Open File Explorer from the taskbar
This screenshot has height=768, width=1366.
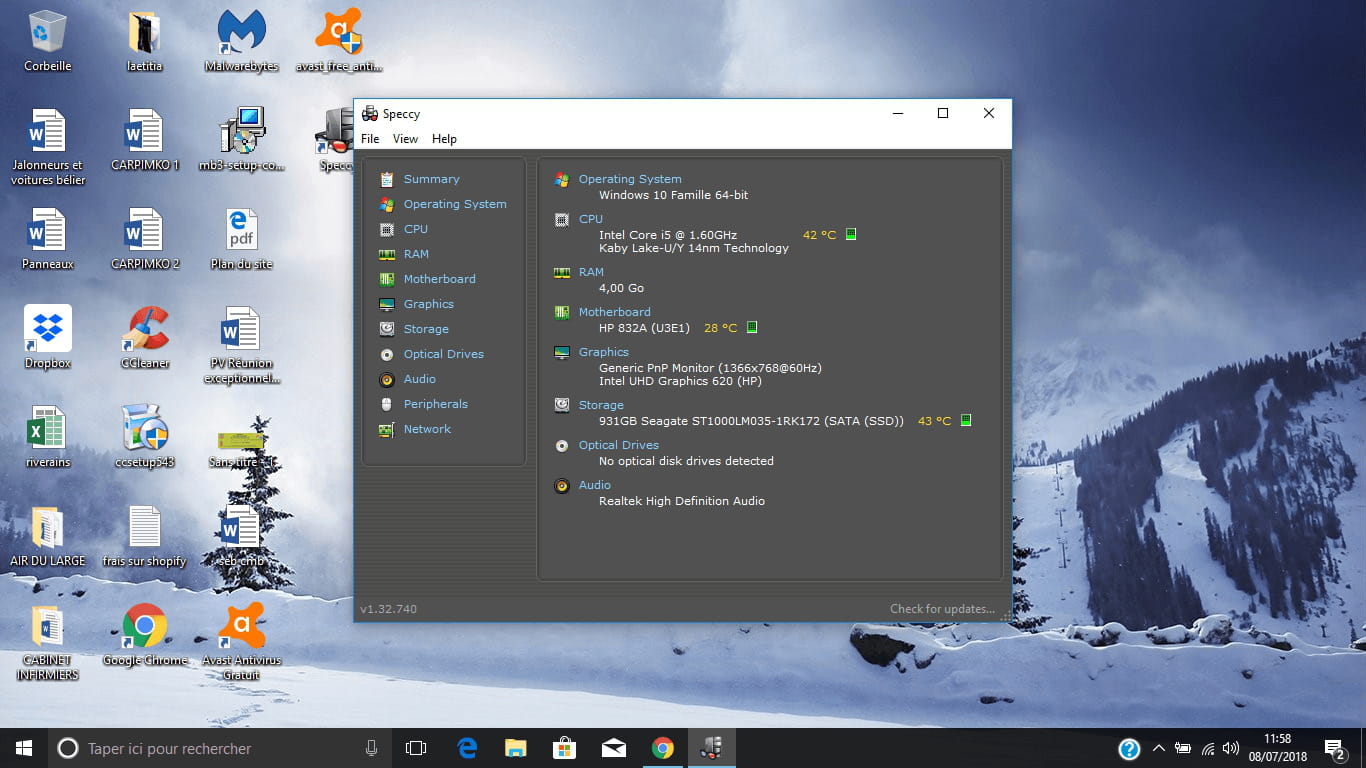tap(516, 748)
